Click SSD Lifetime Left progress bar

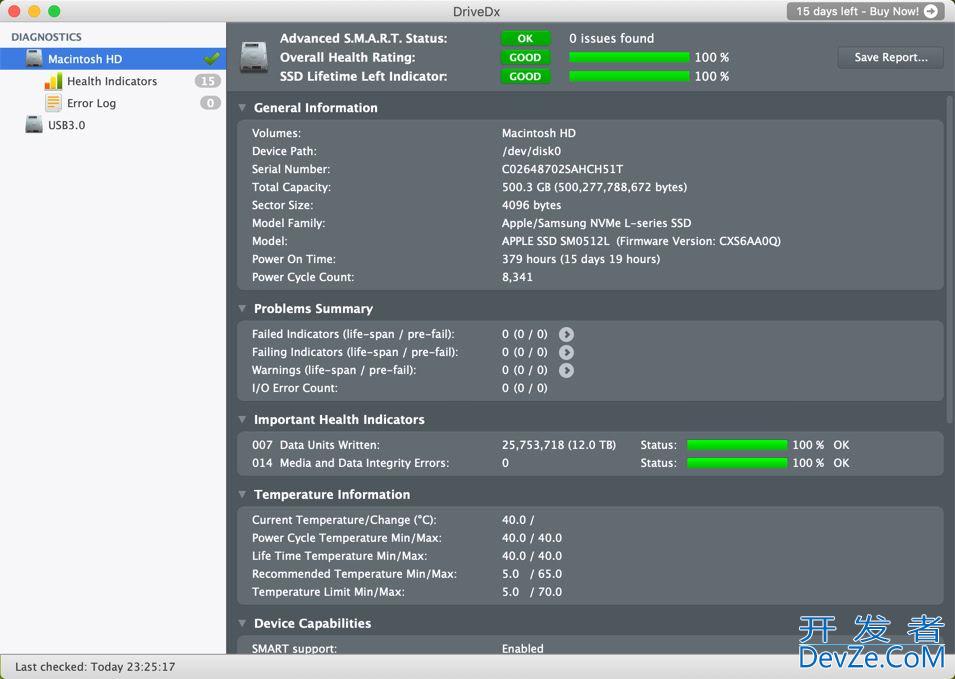tap(629, 76)
